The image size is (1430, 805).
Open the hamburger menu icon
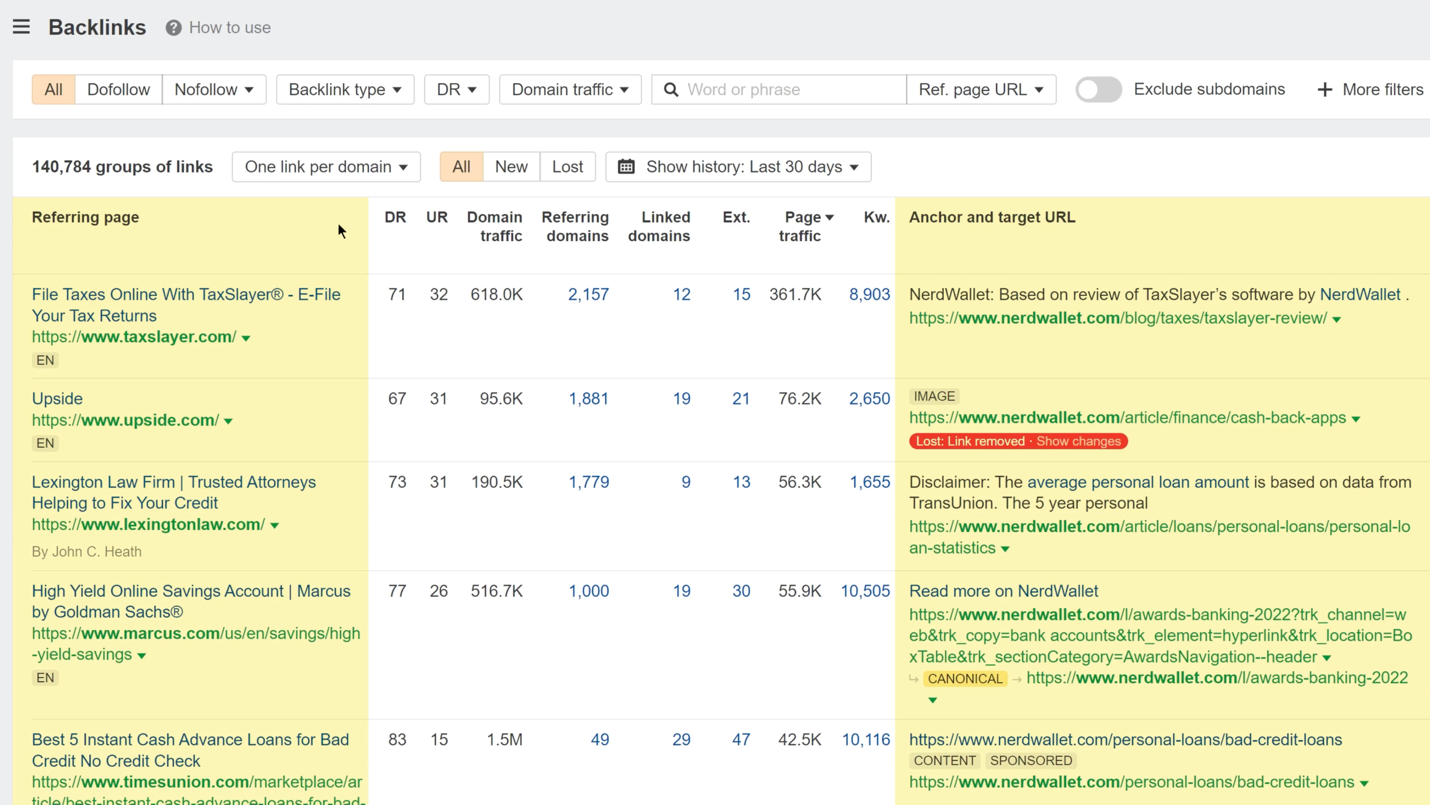(x=21, y=27)
